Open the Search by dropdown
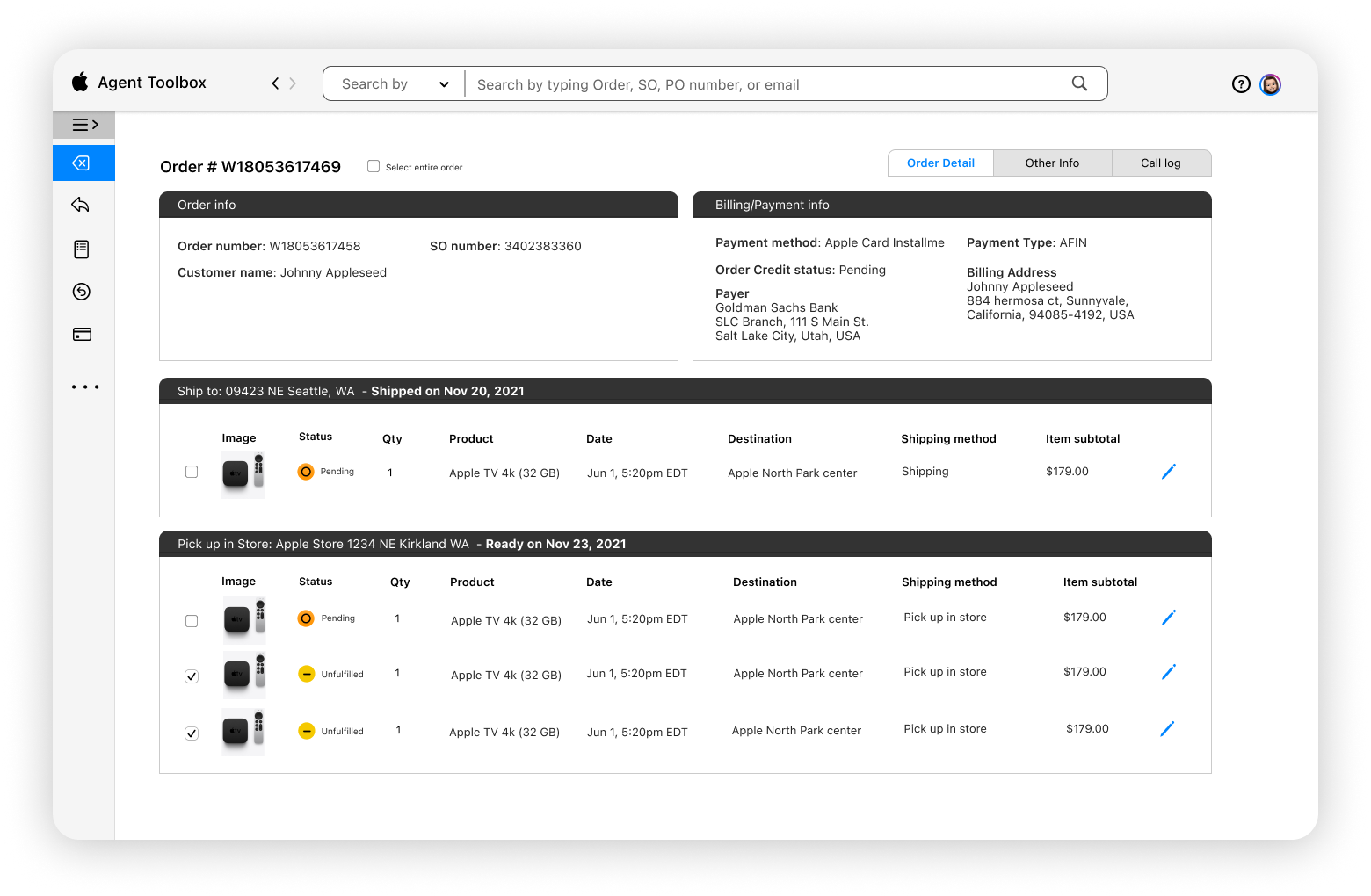1371x896 pixels. click(393, 83)
